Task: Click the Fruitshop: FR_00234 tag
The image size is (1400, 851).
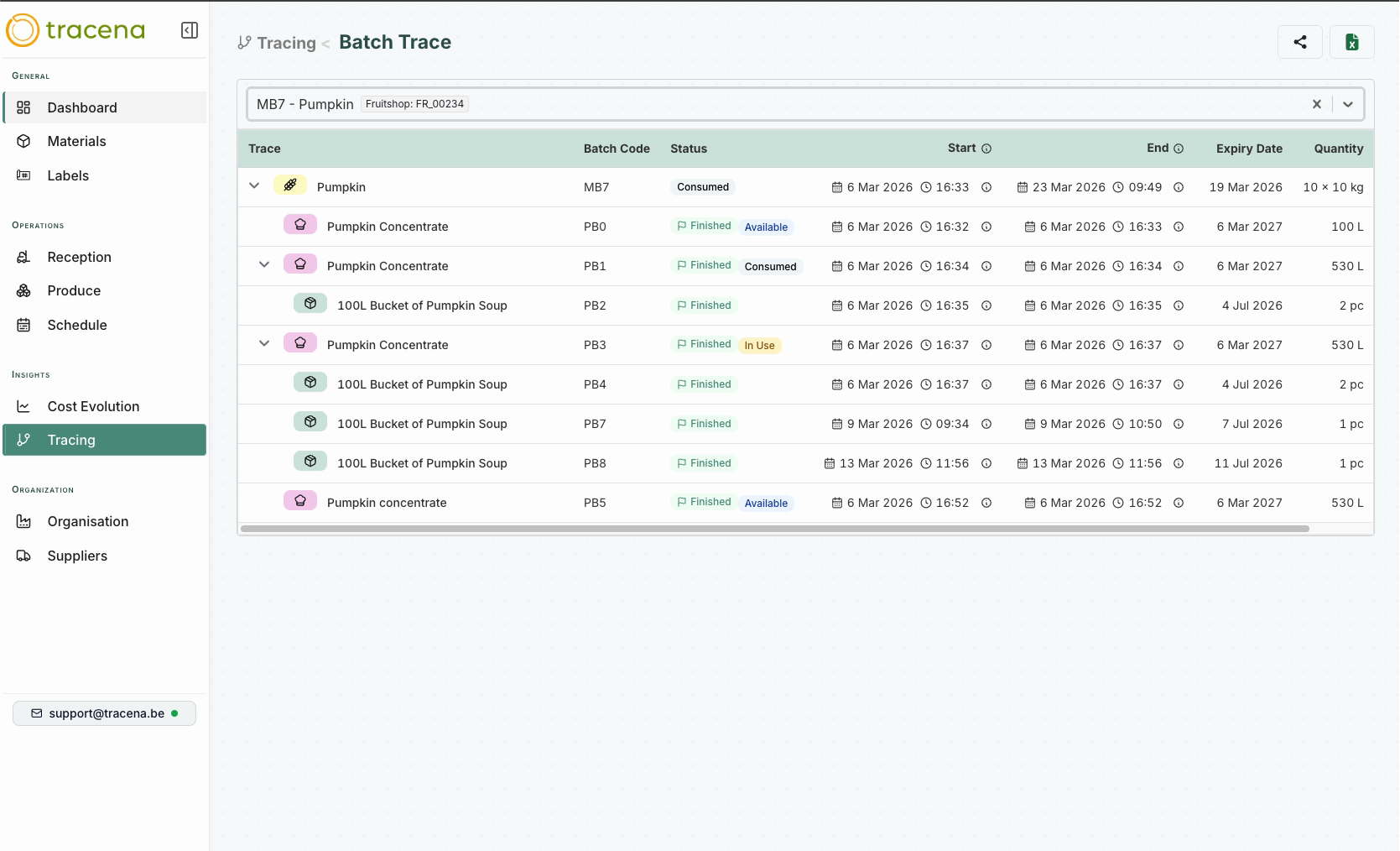Action: [414, 104]
